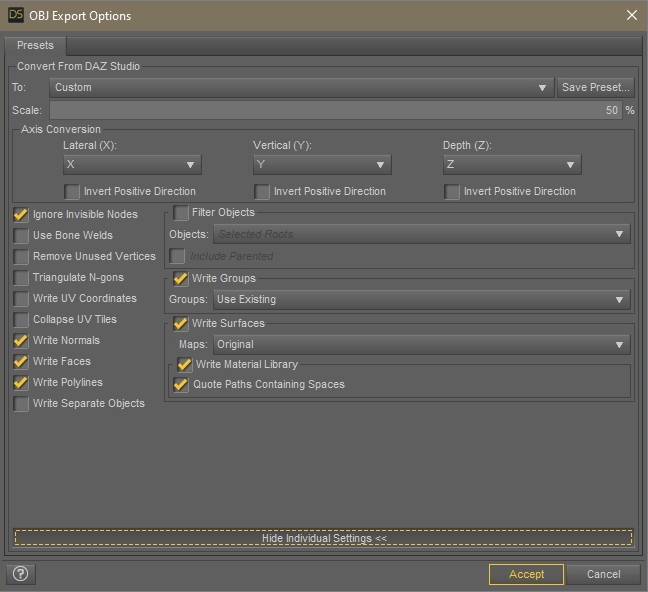Screen dimensions: 648x592
Task: Close the OBJ Export Options dialog
Action: pyautogui.click(x=631, y=15)
